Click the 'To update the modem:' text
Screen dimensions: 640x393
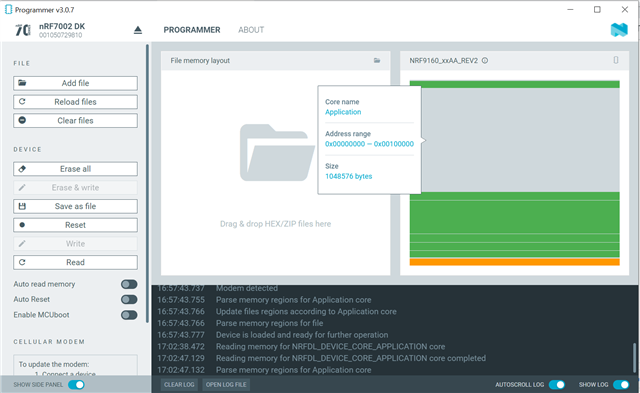pos(53,364)
